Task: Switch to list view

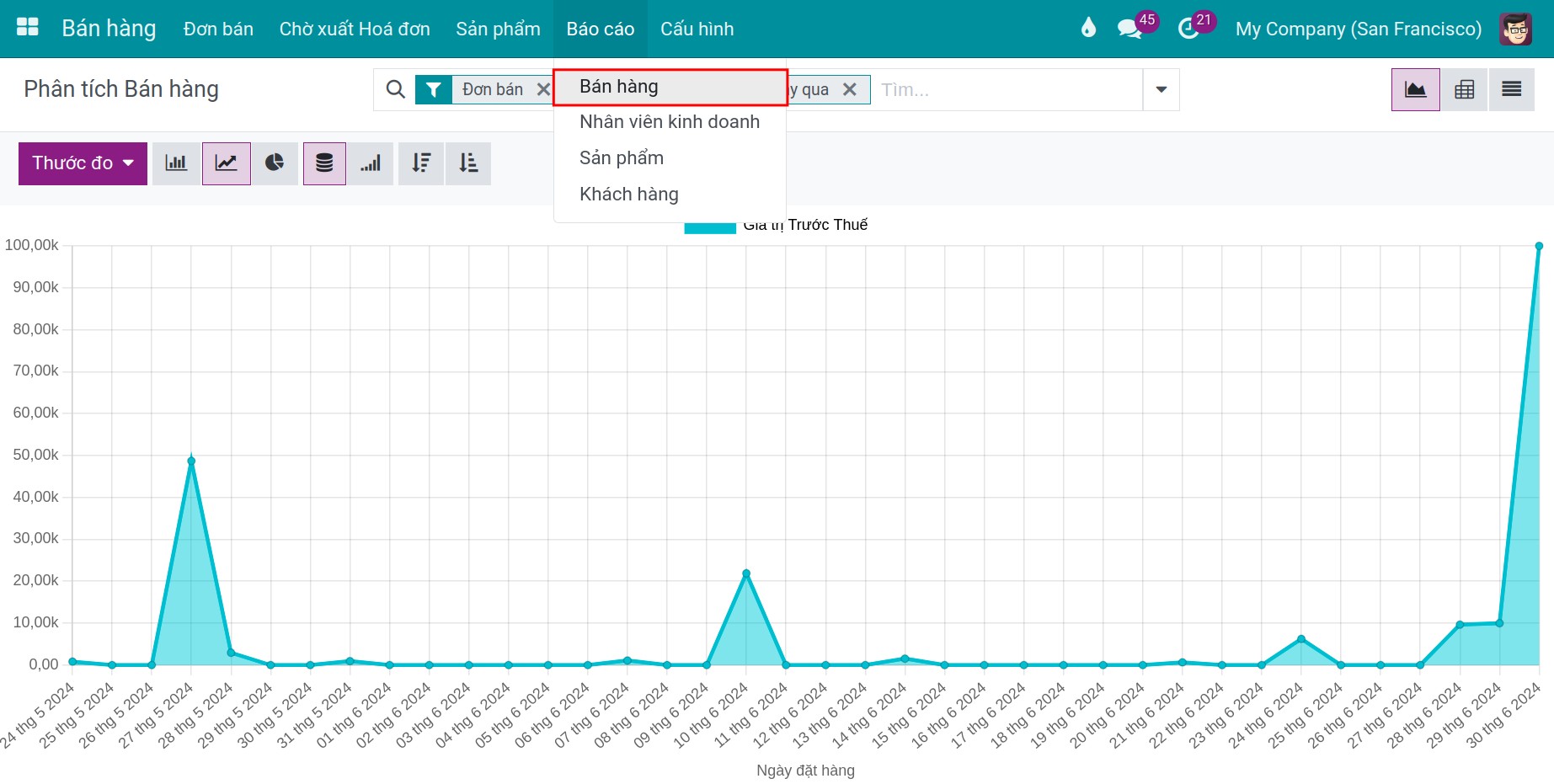Action: 1511,89
